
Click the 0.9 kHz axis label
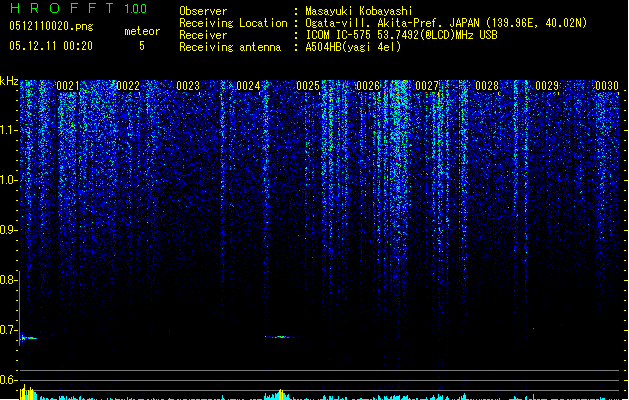pyautogui.click(x=9, y=230)
